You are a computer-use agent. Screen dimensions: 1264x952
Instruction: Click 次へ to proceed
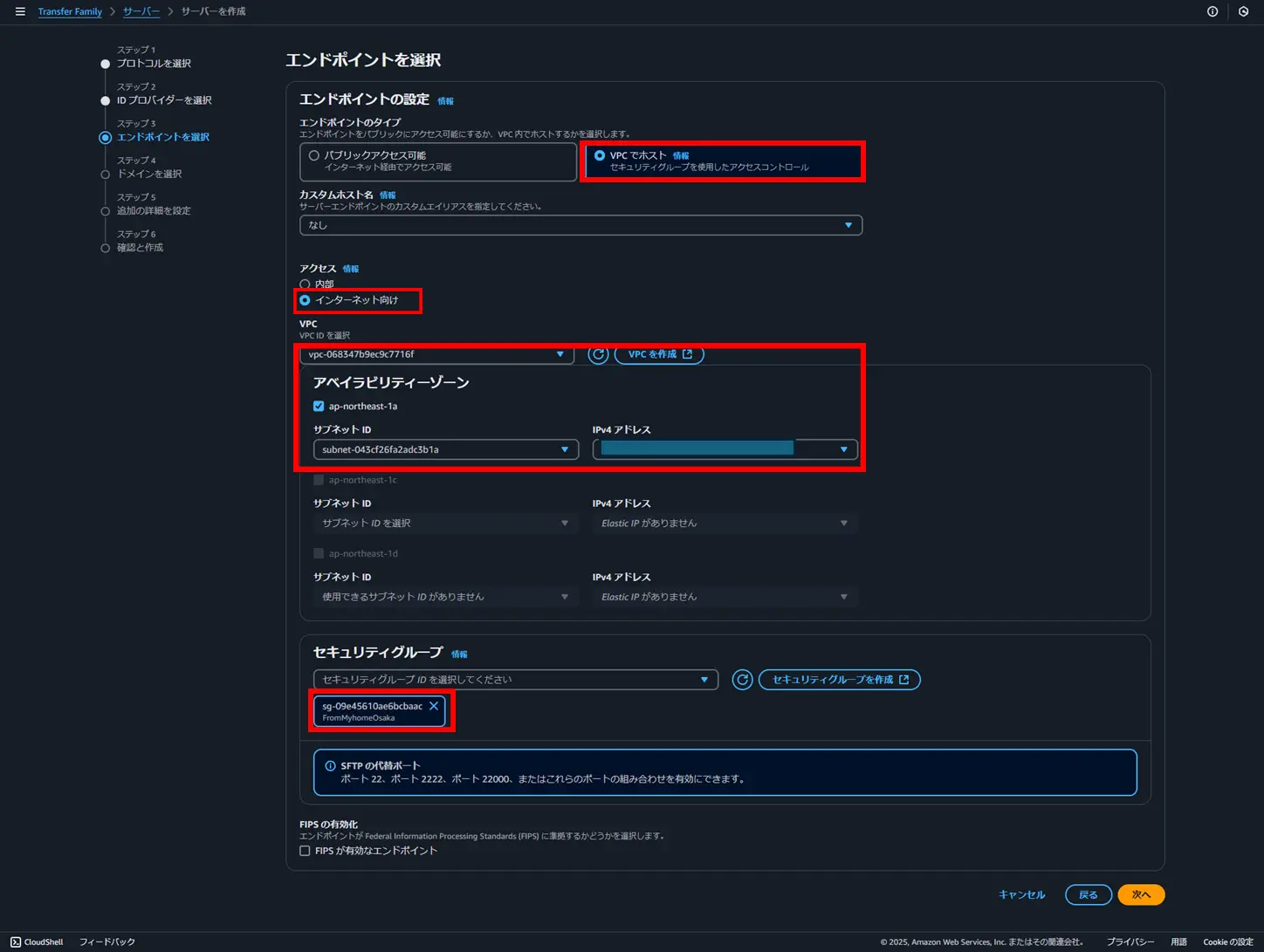click(x=1141, y=894)
